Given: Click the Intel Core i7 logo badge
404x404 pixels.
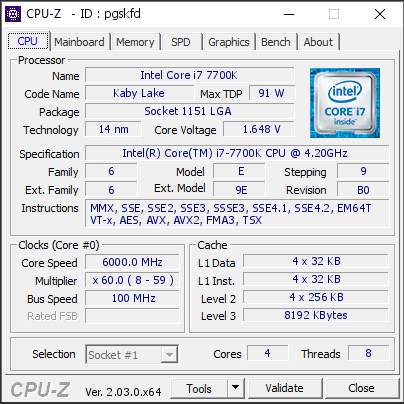Looking at the screenshot, I should 345,103.
